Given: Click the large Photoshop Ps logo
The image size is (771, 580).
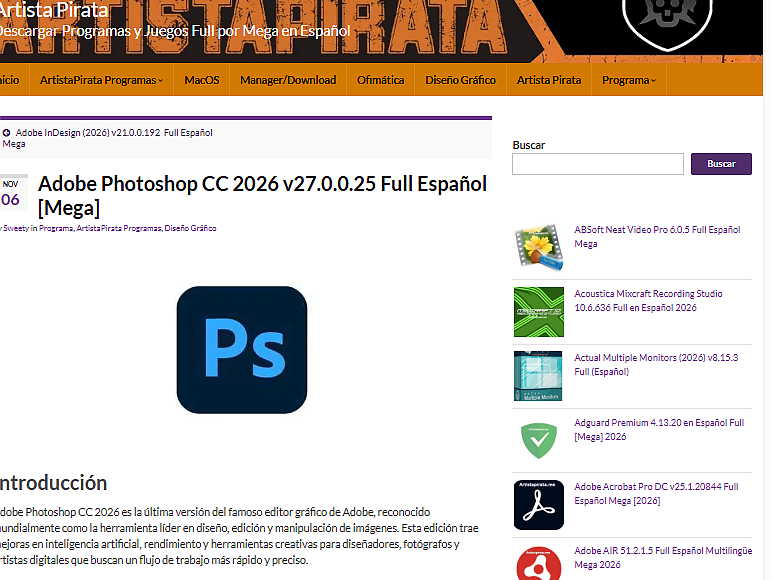Looking at the screenshot, I should click(241, 350).
